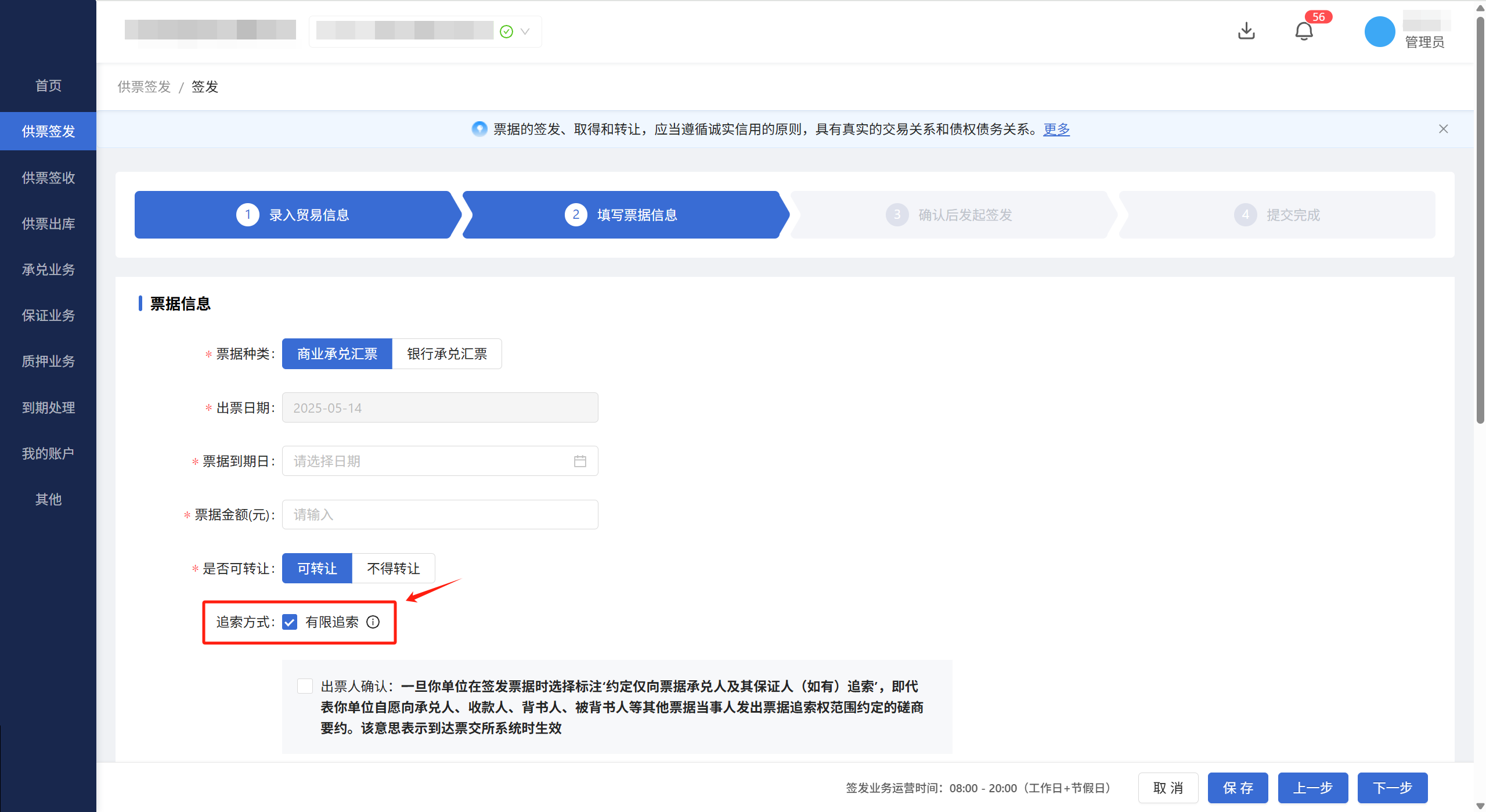
Task: Click step 4 提交完成
Action: (x=1277, y=215)
